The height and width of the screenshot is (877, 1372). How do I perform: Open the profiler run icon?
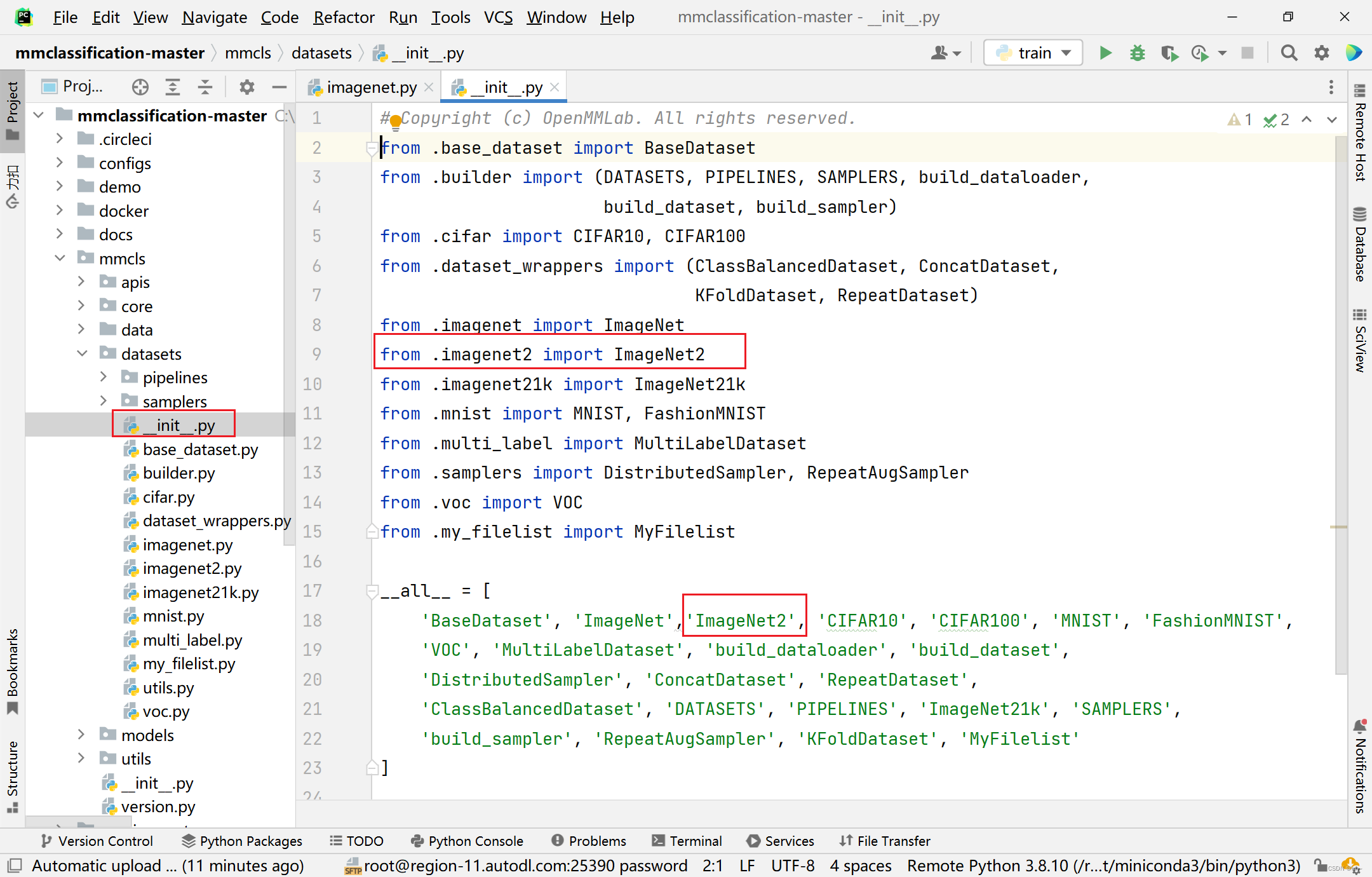pyautogui.click(x=1200, y=53)
